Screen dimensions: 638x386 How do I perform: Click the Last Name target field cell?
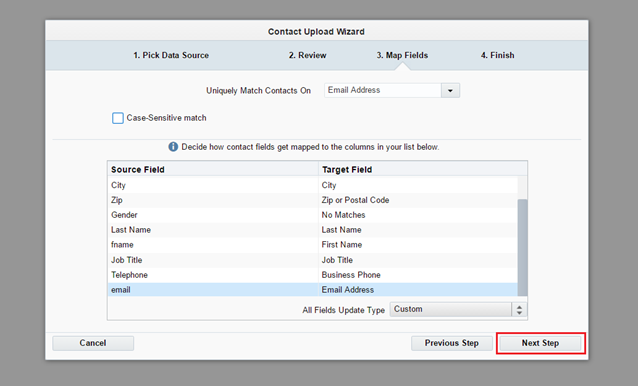coord(418,230)
